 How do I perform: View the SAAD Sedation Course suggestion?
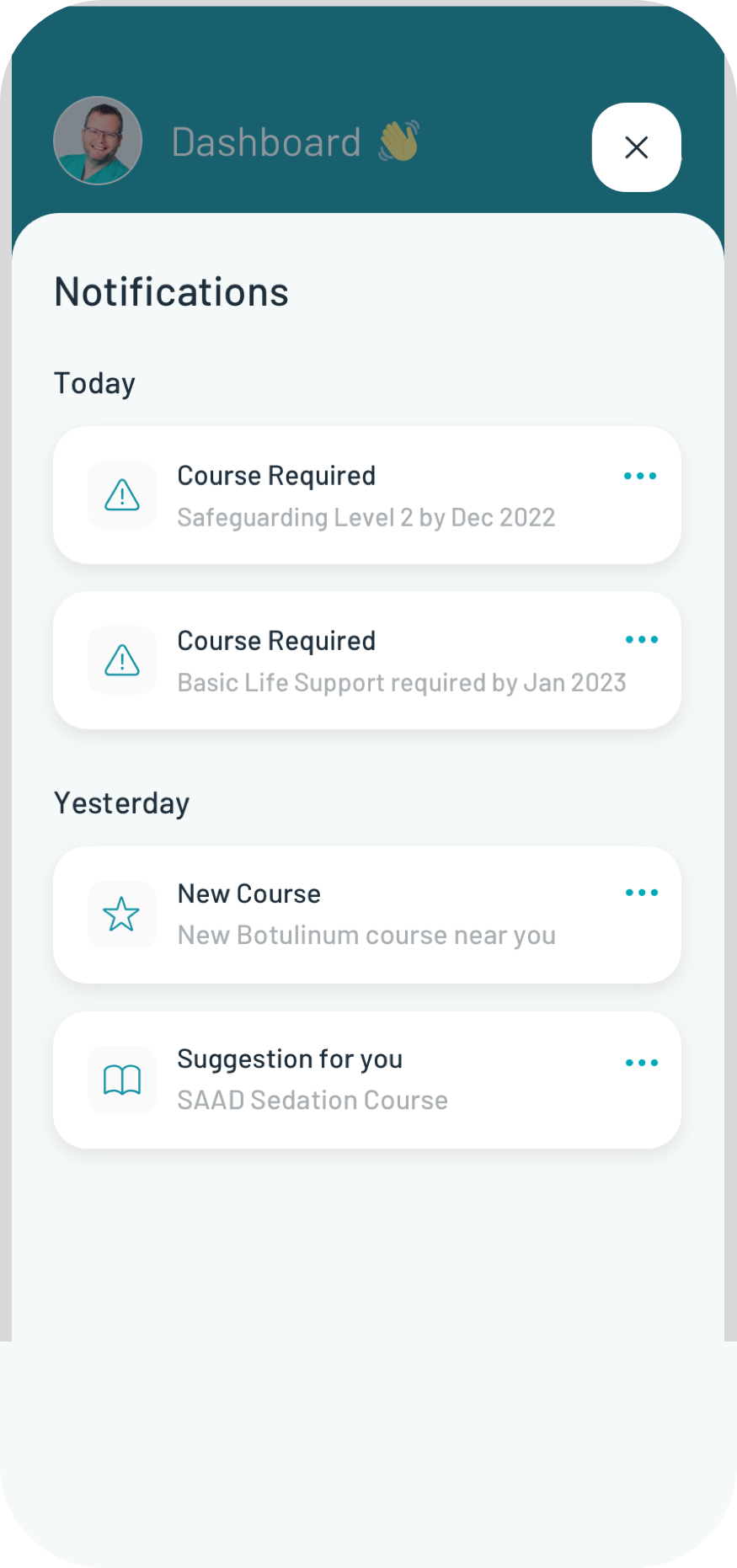point(312,1100)
